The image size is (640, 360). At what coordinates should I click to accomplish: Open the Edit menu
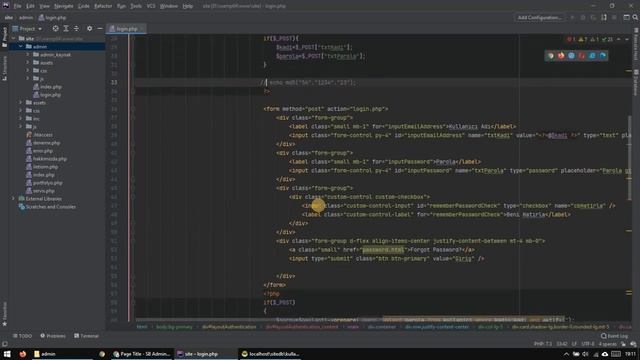click(x=30, y=6)
